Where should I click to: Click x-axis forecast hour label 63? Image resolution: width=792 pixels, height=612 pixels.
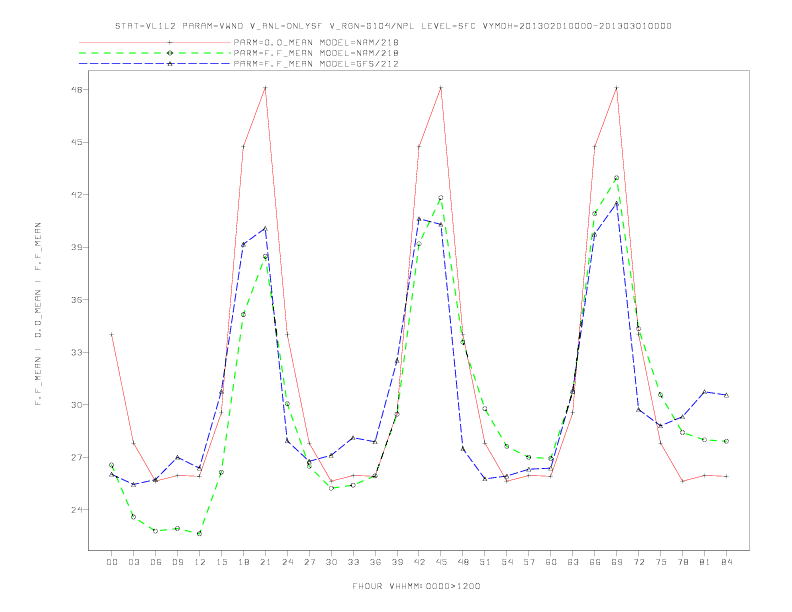coord(573,562)
